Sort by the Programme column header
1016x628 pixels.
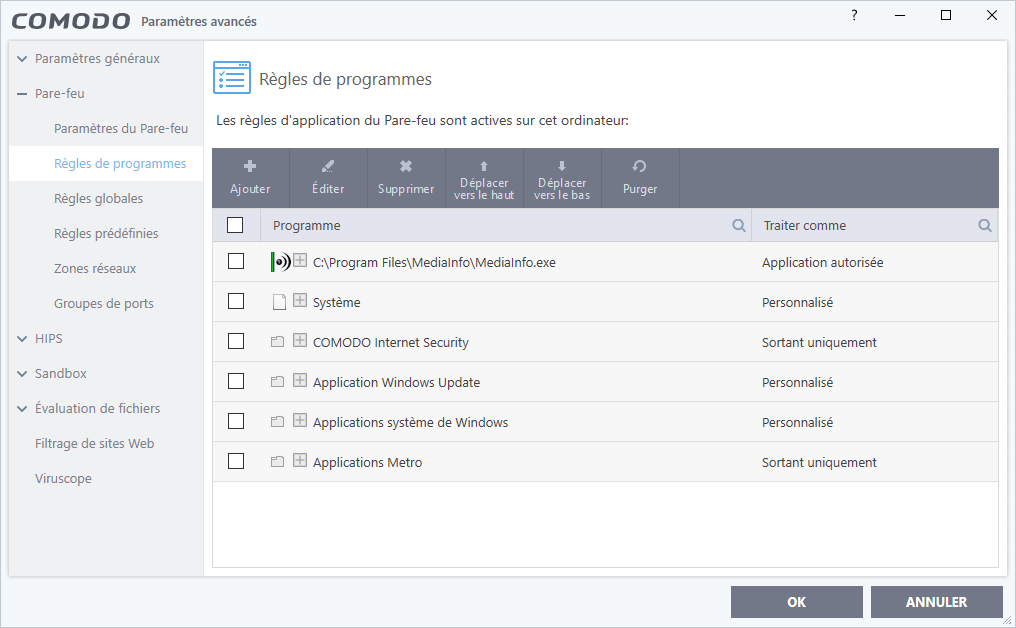click(x=306, y=226)
